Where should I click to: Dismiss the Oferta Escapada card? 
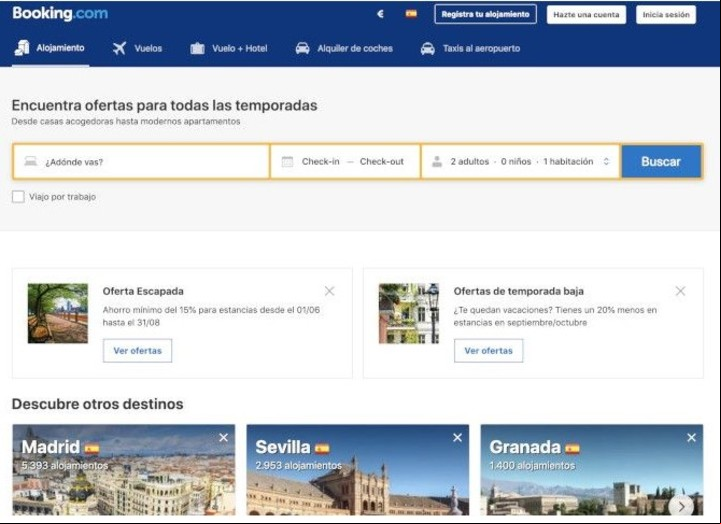click(329, 291)
